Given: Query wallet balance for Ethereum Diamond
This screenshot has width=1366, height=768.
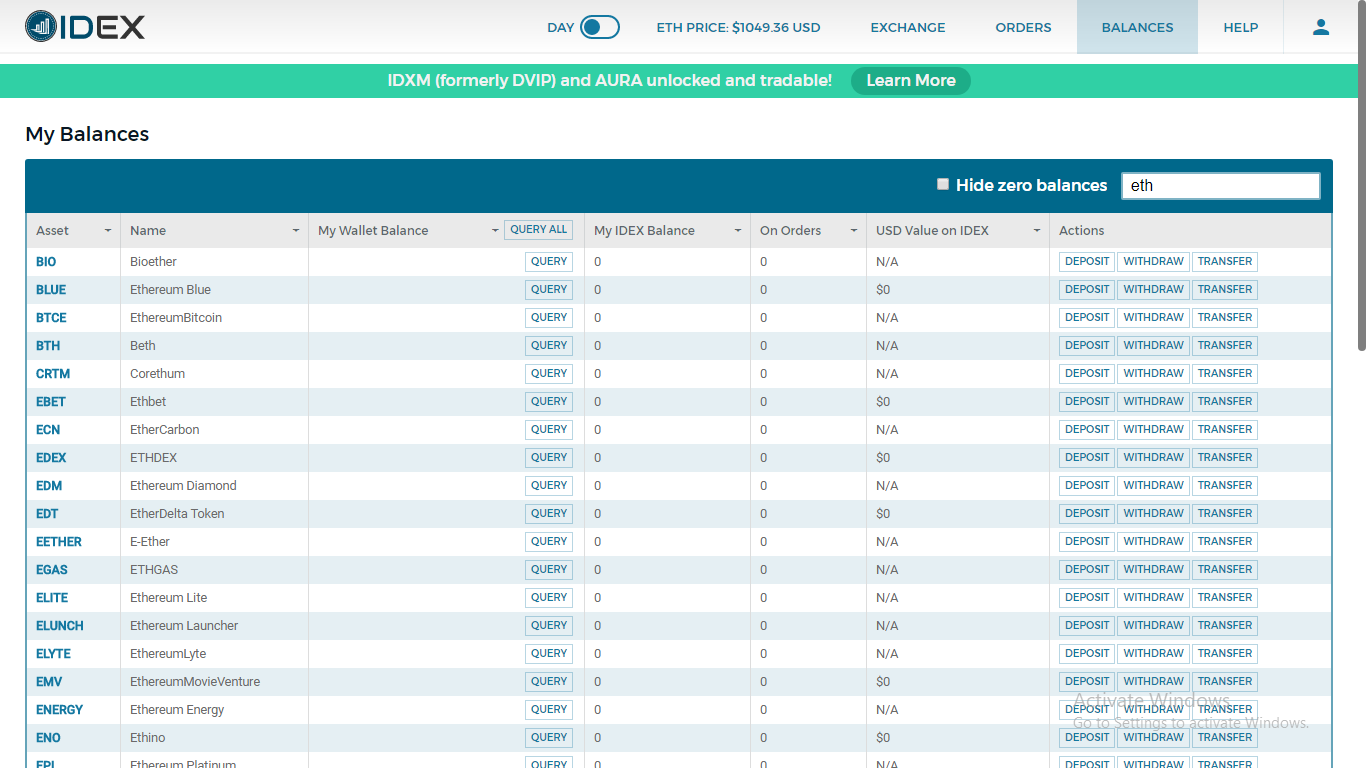Looking at the screenshot, I should [x=549, y=486].
